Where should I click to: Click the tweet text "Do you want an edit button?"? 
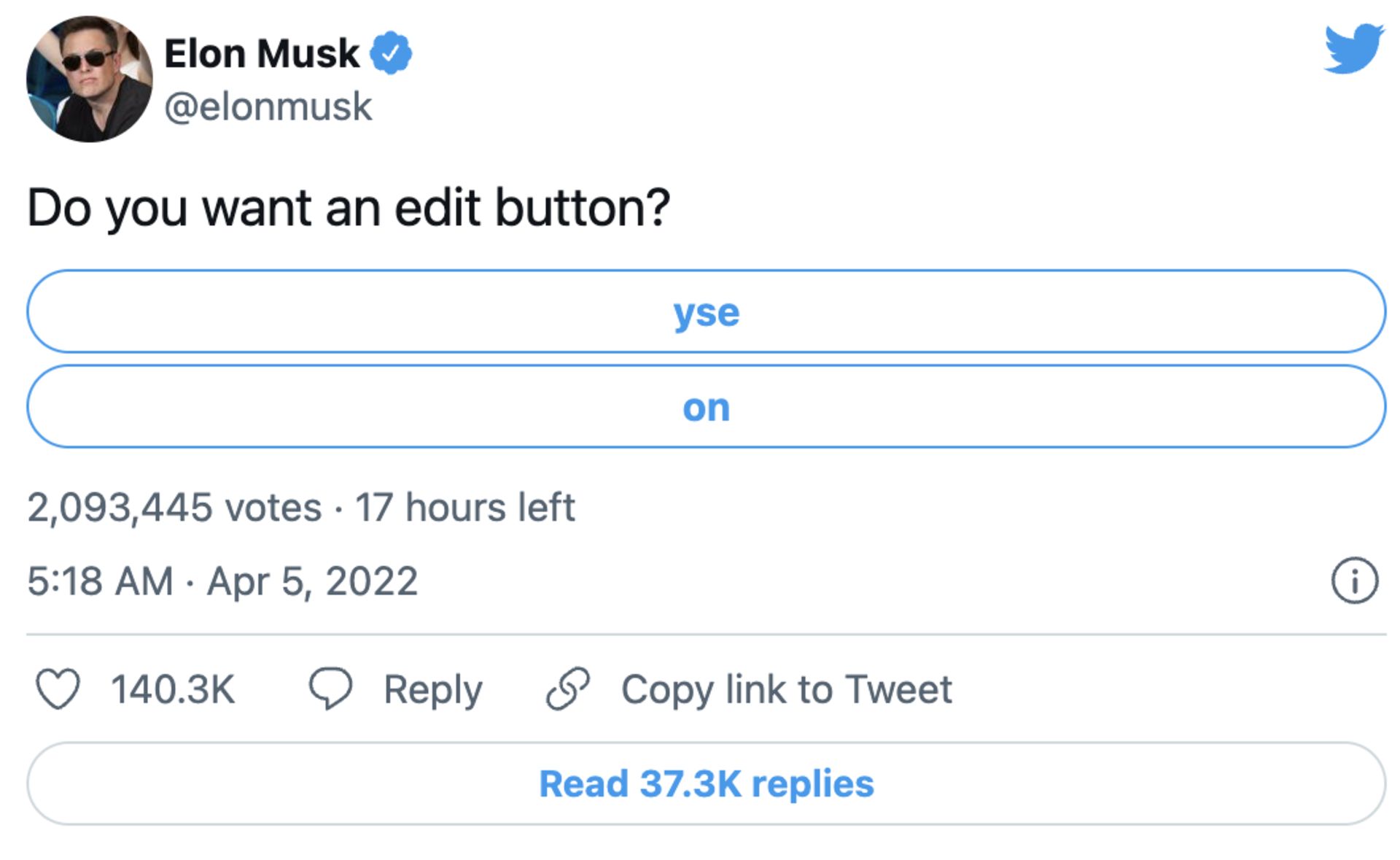[x=348, y=208]
